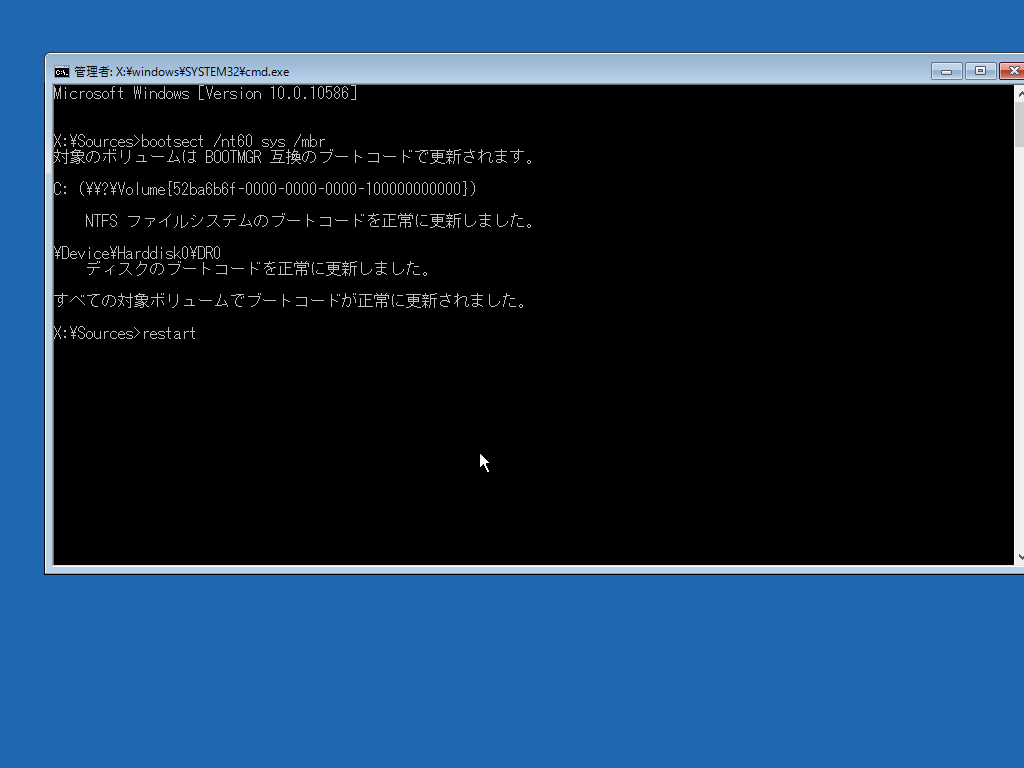1024x768 pixels.
Task: Click the ディスクのブートコード updated line
Action: pos(258,269)
